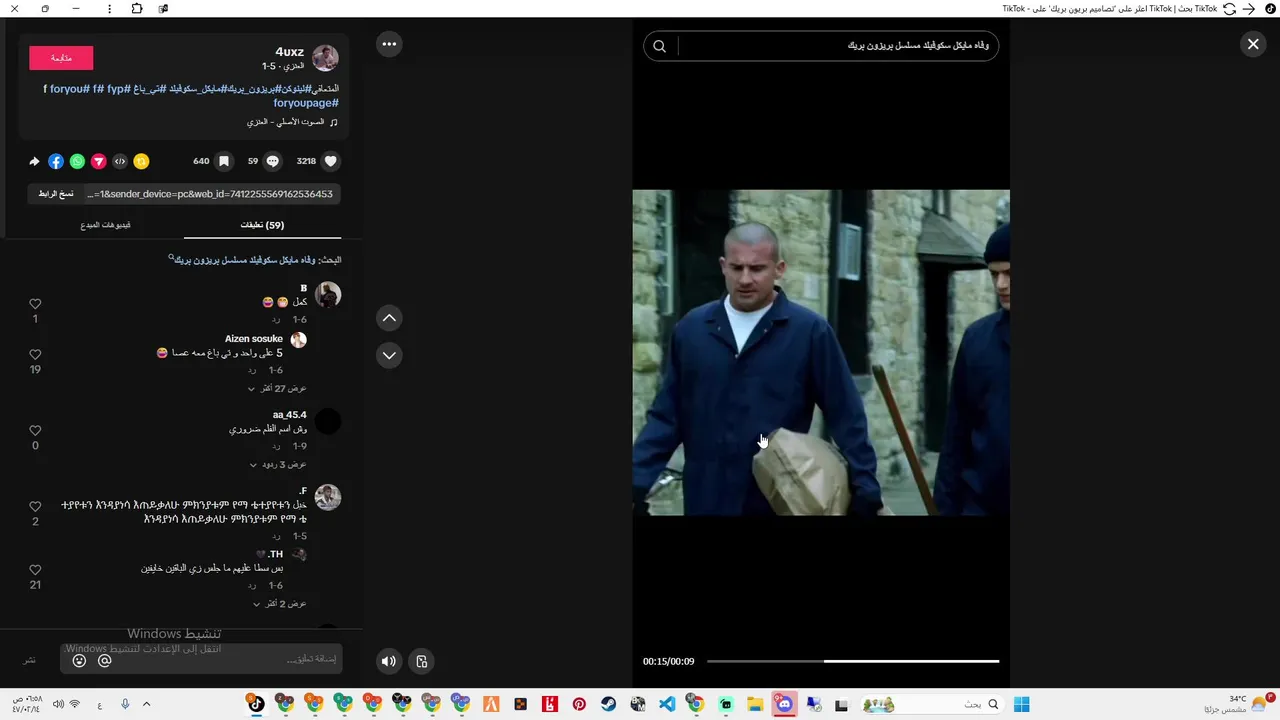Screen dimensions: 1280x720
Task: Share the video via WhatsApp icon
Action: pyautogui.click(x=77, y=161)
